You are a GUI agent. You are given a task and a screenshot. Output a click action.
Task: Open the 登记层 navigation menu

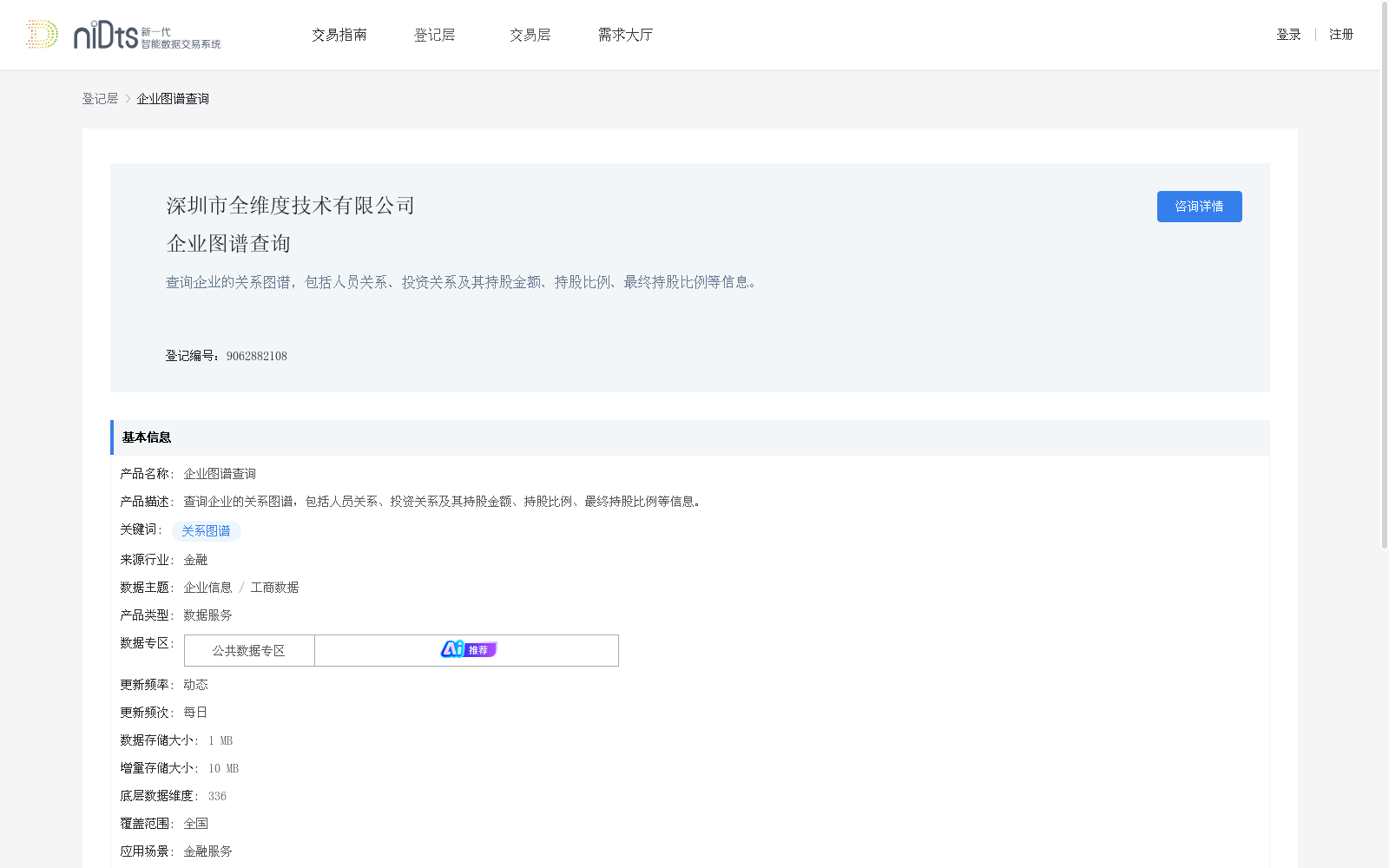[x=435, y=35]
